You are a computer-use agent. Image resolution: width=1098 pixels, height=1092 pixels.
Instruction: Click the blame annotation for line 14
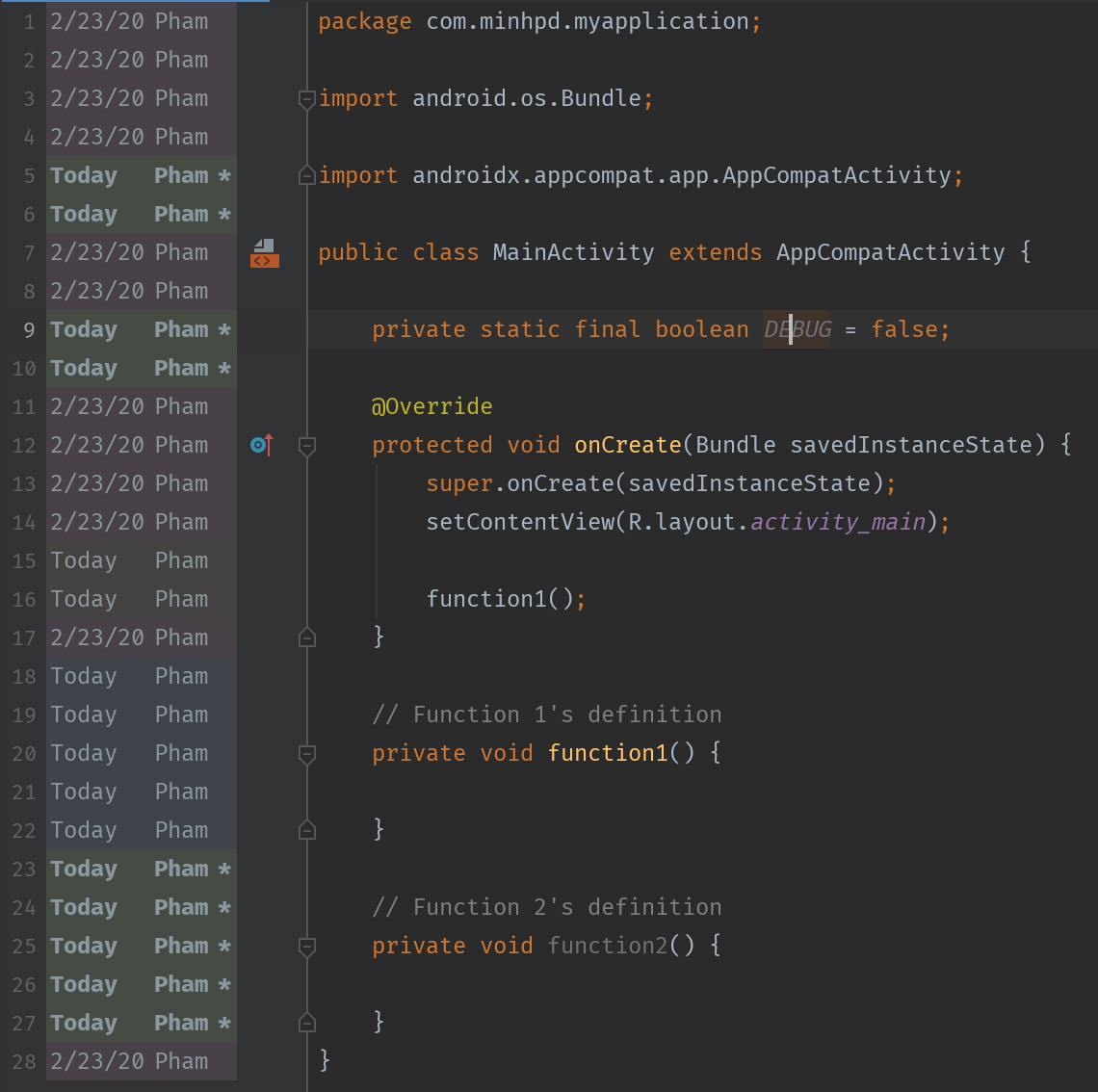130,521
